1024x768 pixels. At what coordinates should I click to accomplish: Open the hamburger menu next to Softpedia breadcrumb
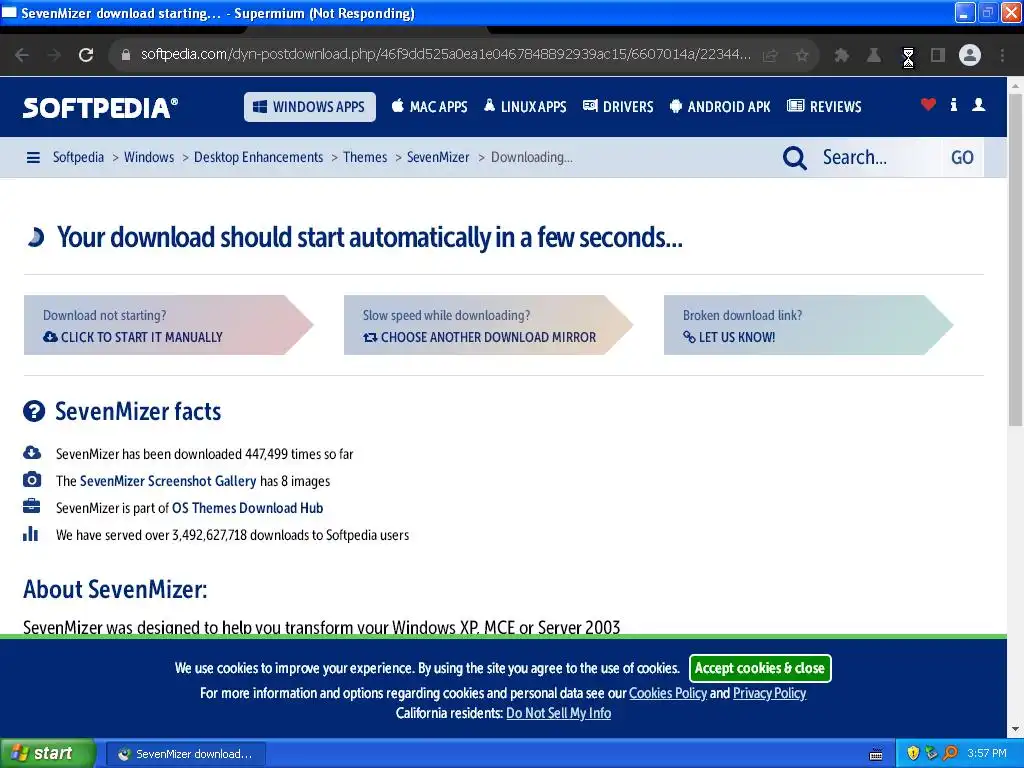pyautogui.click(x=33, y=157)
